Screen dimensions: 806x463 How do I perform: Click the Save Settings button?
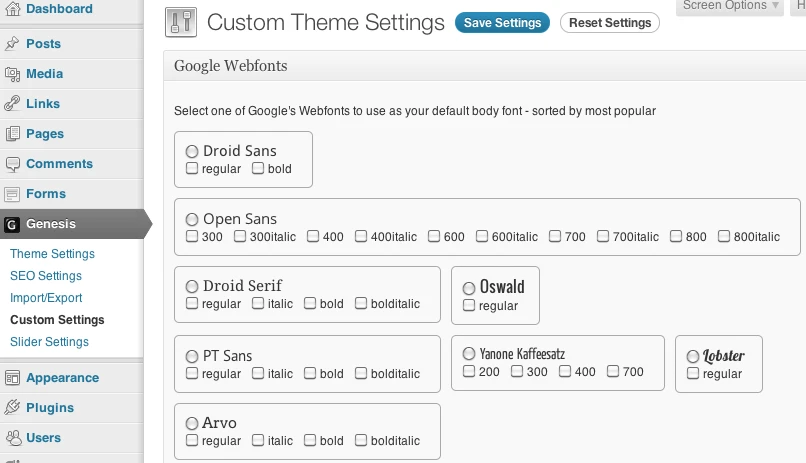[502, 23]
